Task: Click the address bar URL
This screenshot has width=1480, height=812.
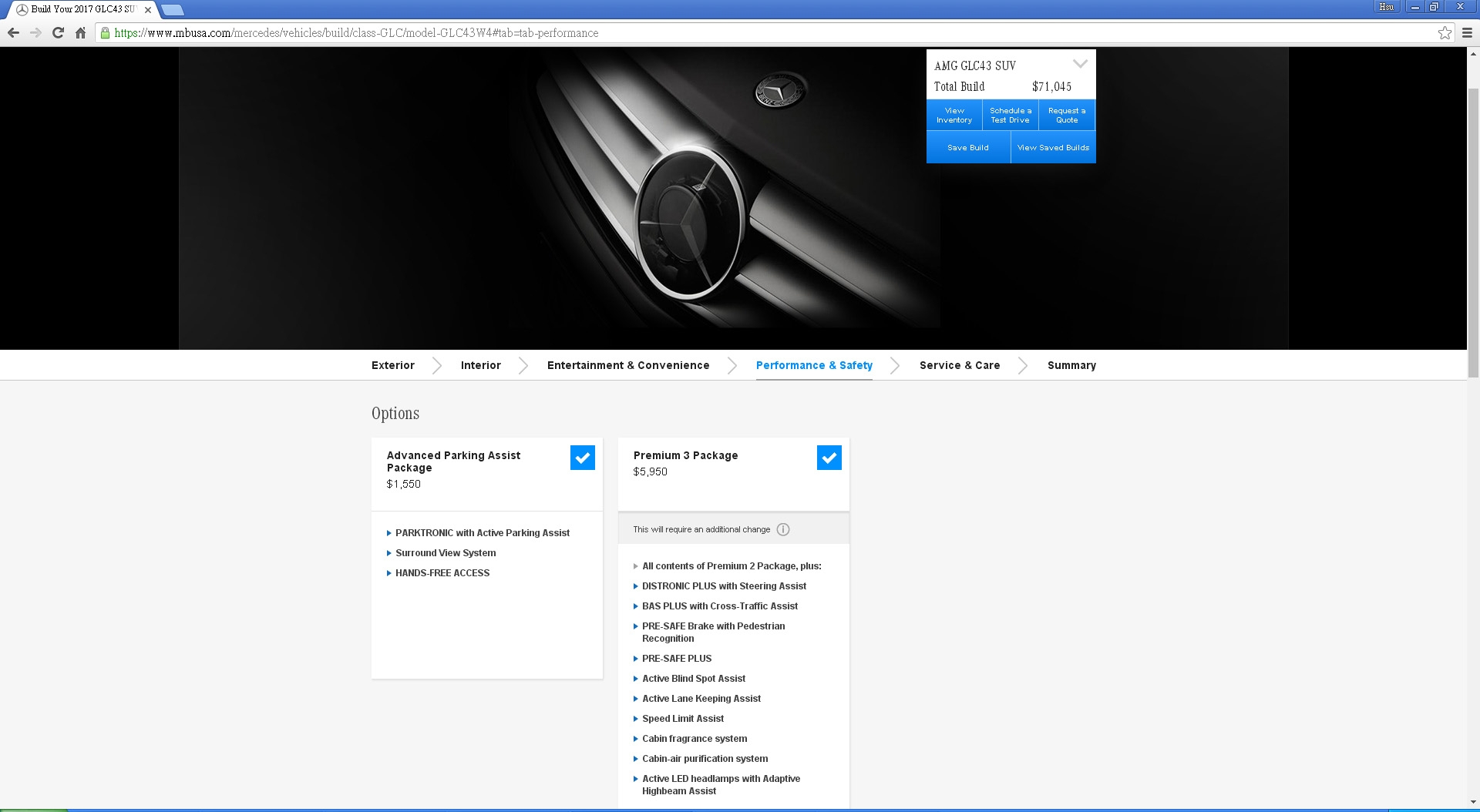Action: click(x=356, y=33)
